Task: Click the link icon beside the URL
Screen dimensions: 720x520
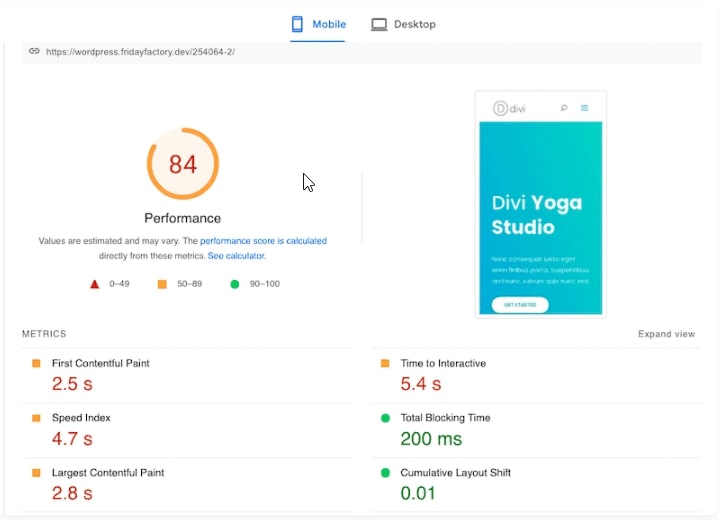Action: (x=34, y=51)
